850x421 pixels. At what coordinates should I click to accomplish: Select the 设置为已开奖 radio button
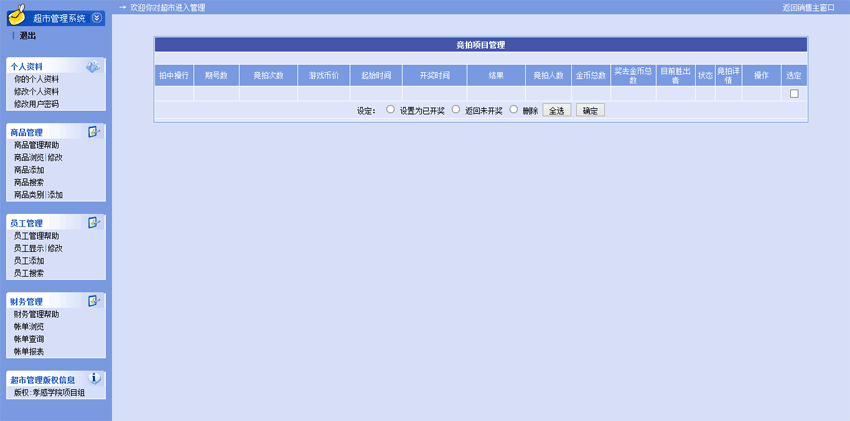(391, 110)
